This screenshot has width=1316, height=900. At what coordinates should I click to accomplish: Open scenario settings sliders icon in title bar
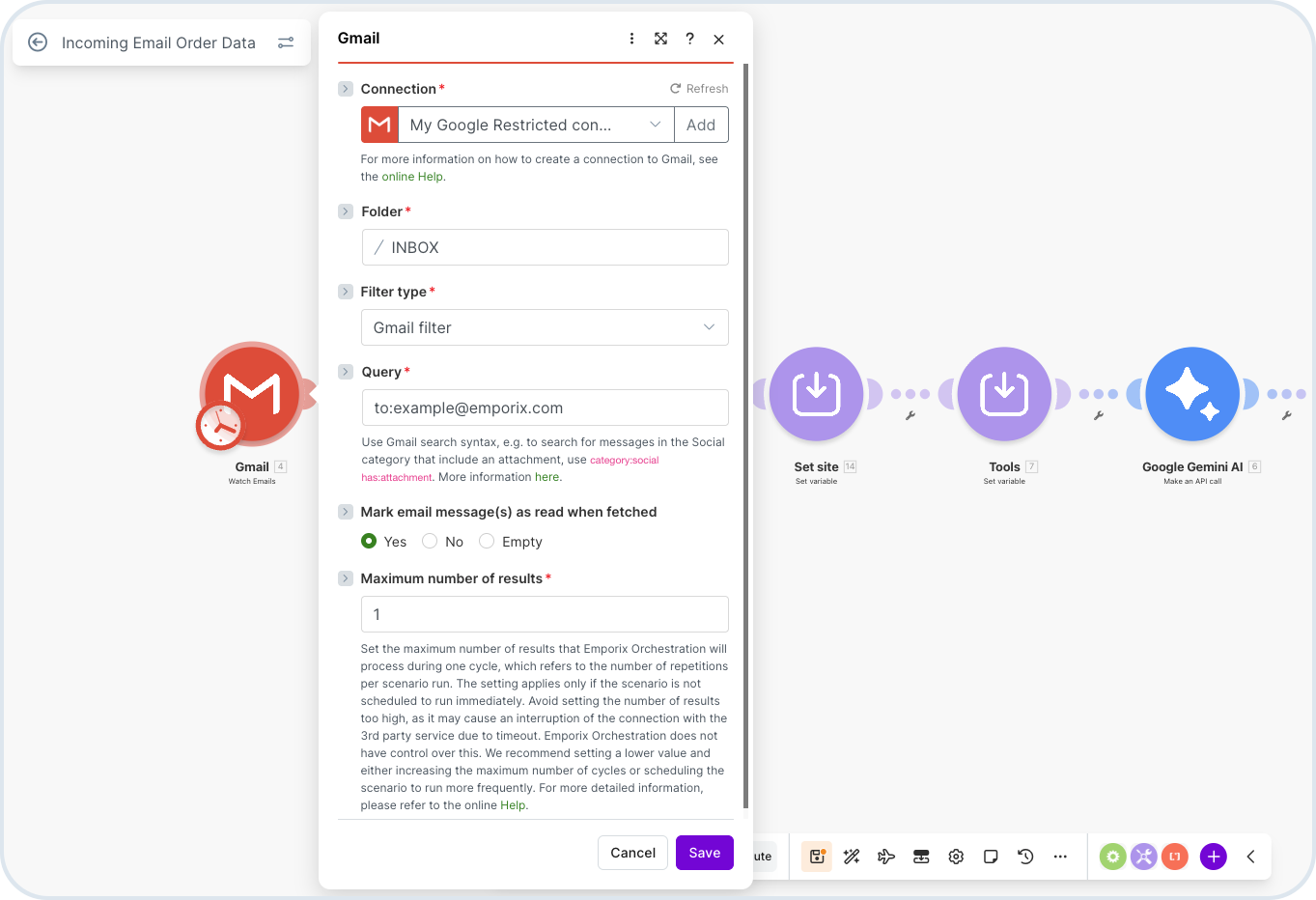click(286, 42)
